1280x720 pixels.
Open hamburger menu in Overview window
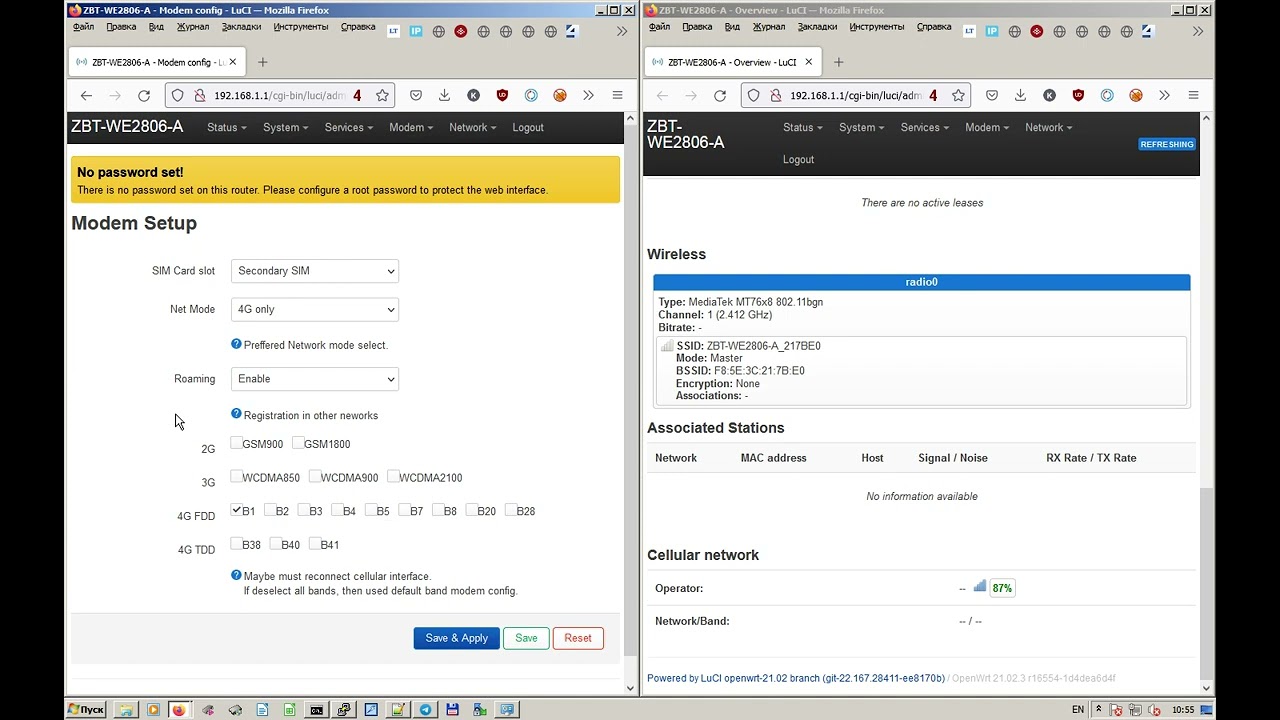click(x=1193, y=95)
